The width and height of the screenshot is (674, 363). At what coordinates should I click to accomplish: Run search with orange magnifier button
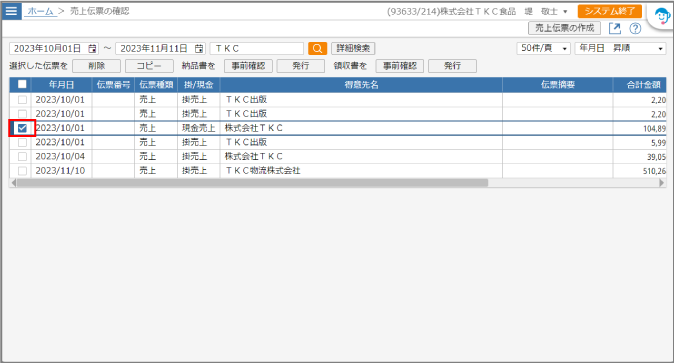317,49
